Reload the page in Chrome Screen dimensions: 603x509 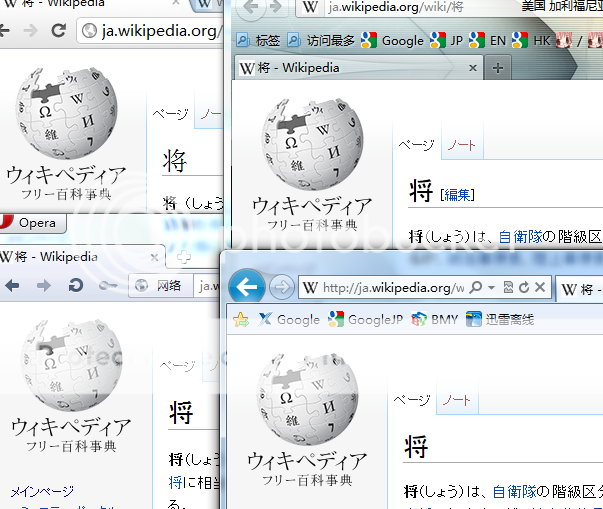click(58, 30)
